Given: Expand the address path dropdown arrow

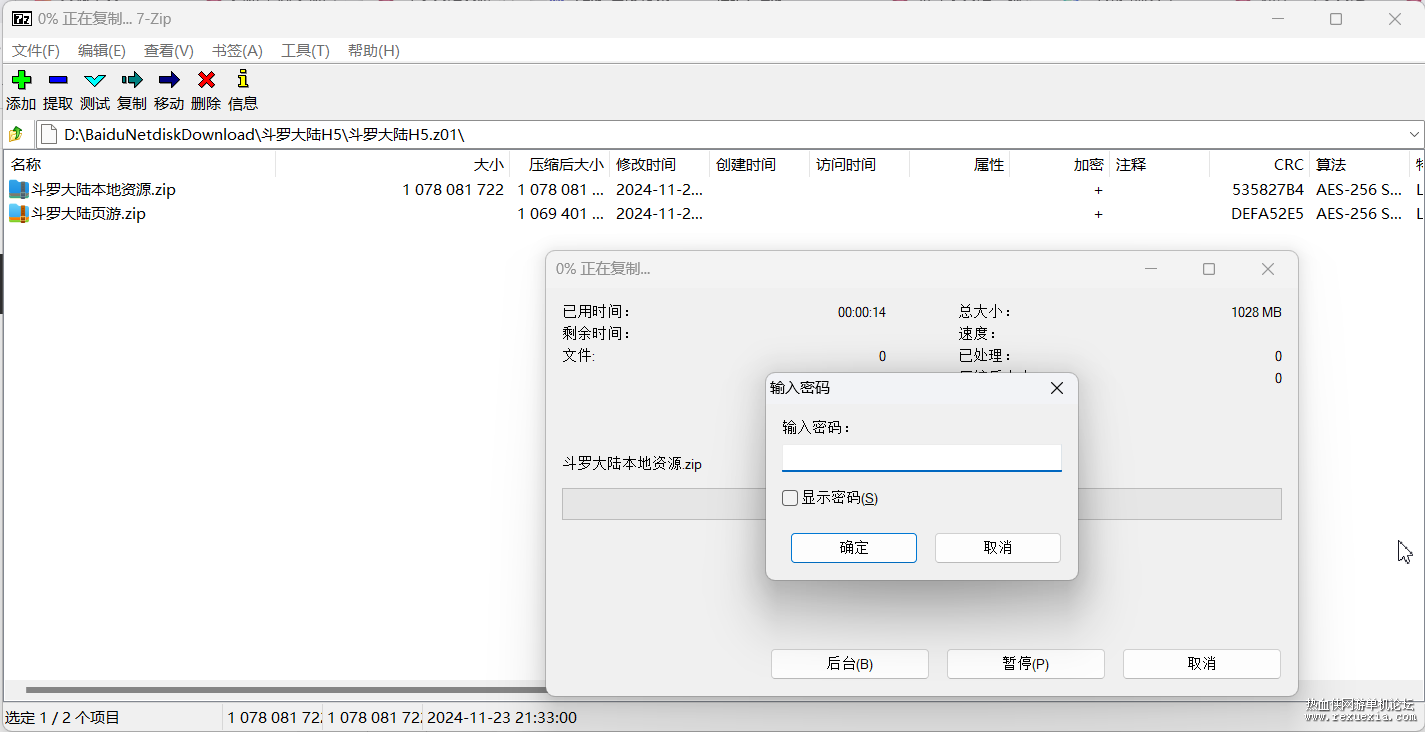Looking at the screenshot, I should 1414,134.
